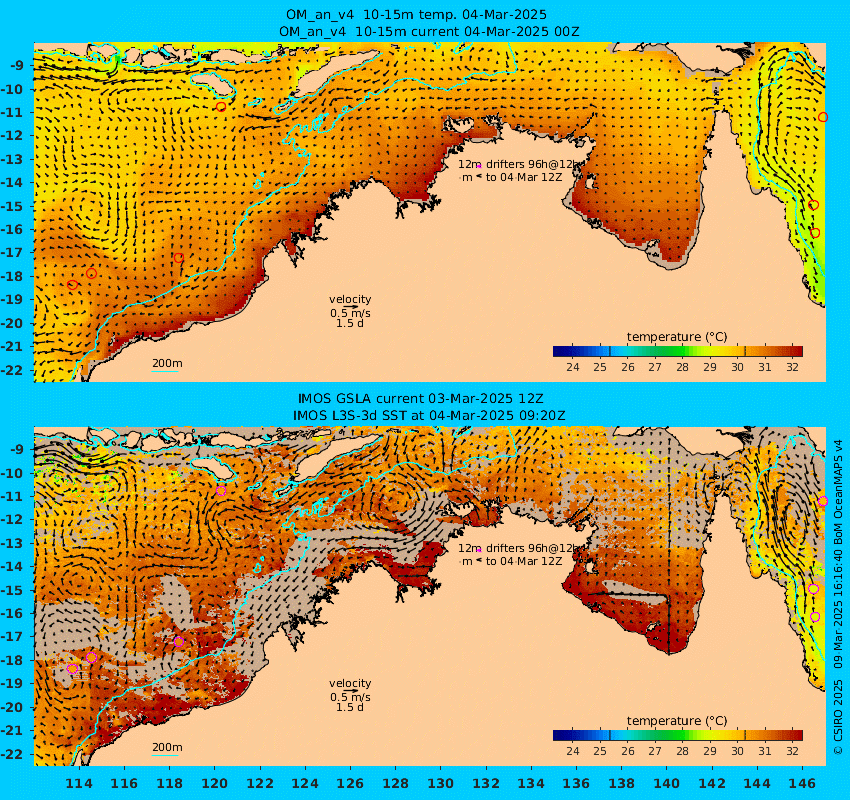This screenshot has height=800, width=850.
Task: Click latitude label '-9' beside the top map
Action: pos(17,66)
